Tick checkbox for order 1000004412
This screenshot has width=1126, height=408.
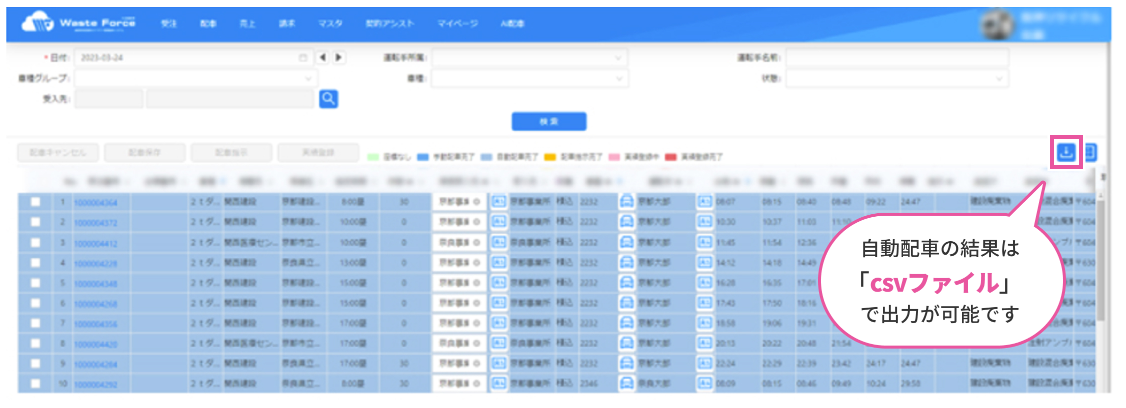point(35,243)
